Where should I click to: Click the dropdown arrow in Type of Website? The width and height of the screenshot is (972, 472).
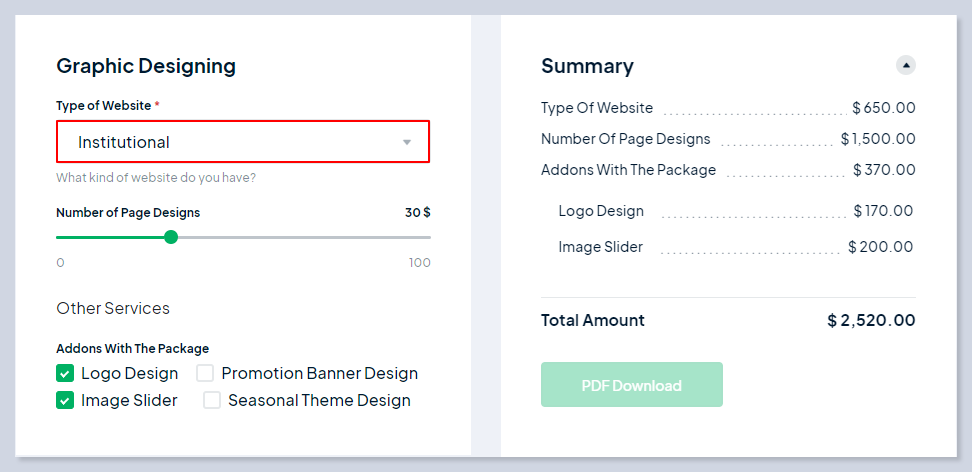coord(407,142)
